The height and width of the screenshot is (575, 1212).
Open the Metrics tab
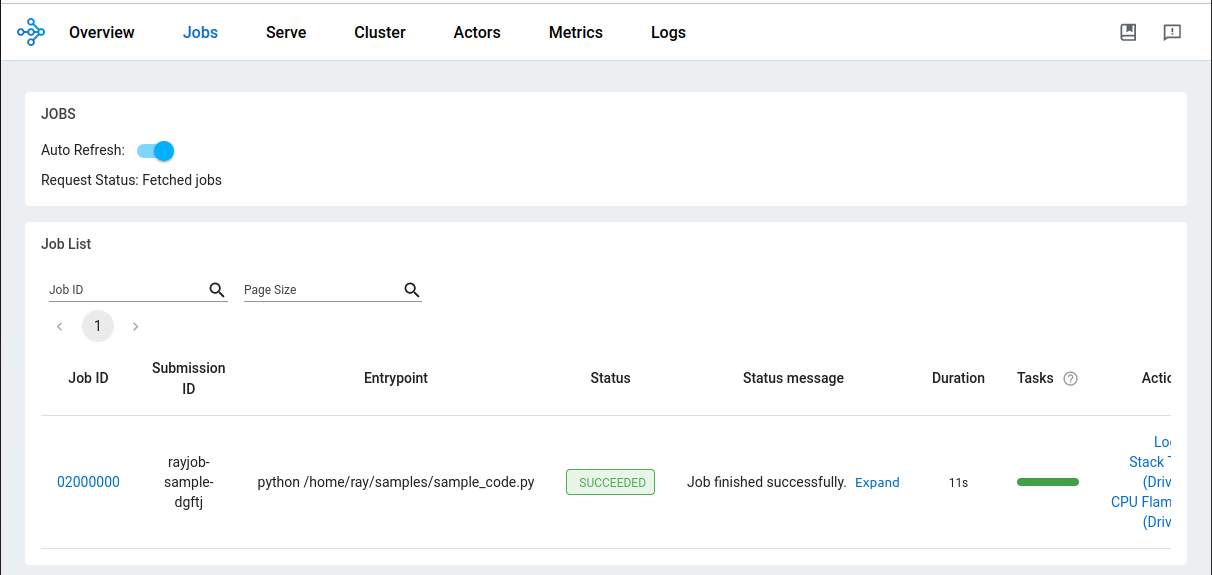click(575, 32)
